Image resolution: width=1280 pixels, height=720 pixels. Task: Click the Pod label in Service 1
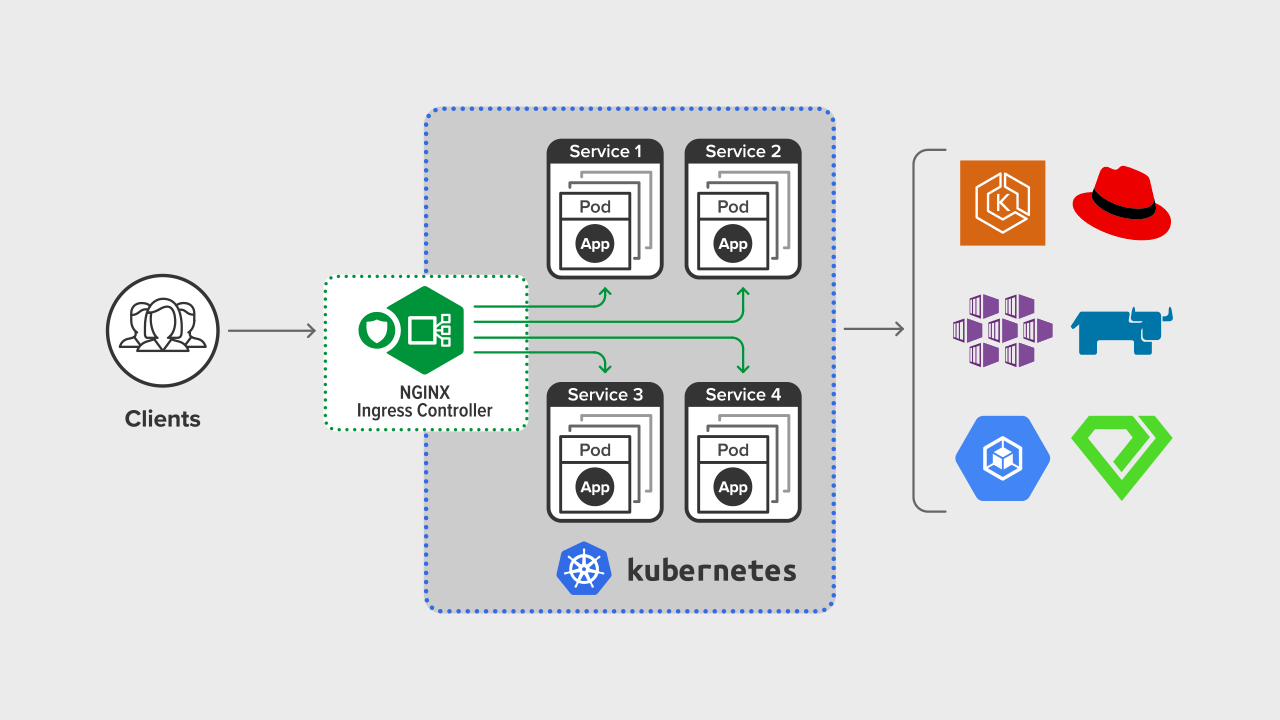click(x=595, y=207)
